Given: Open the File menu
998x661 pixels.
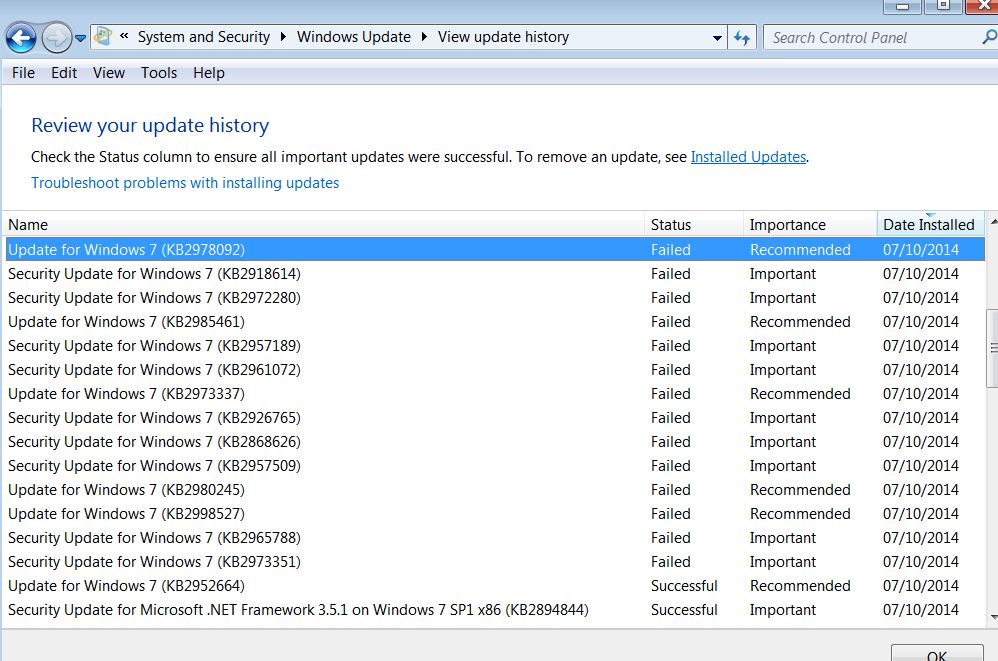Looking at the screenshot, I should pyautogui.click(x=24, y=73).
